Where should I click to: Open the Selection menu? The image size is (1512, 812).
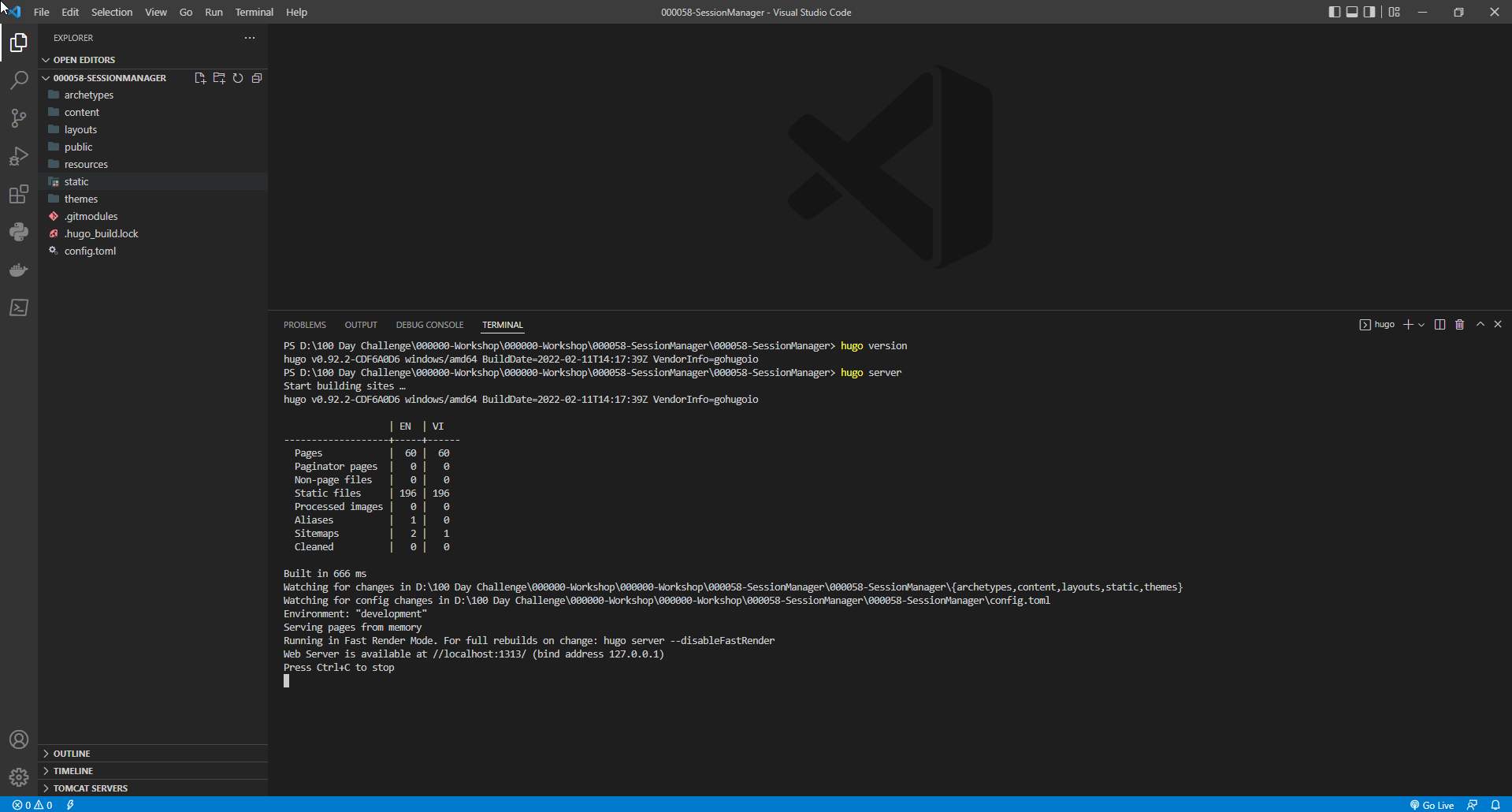pos(112,12)
